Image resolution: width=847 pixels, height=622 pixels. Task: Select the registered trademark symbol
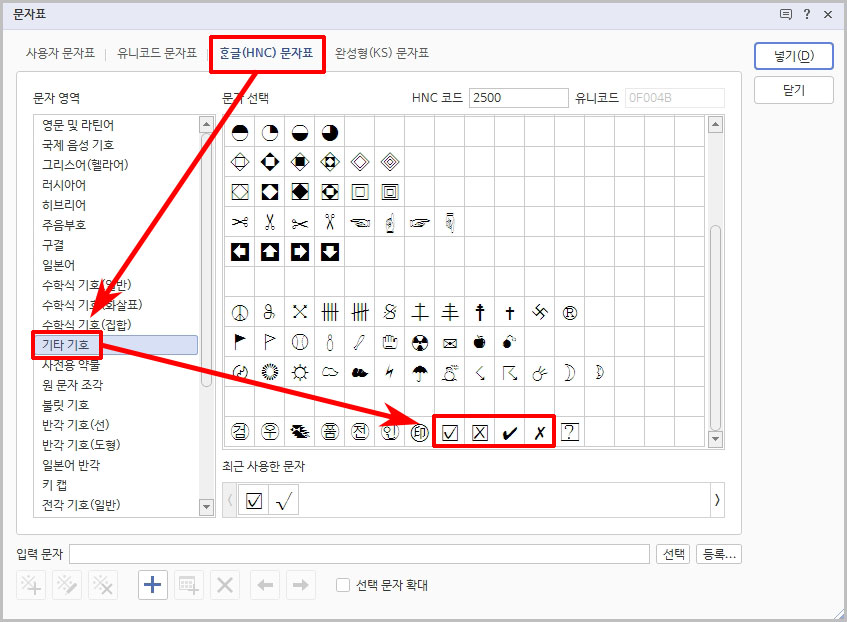(569, 311)
